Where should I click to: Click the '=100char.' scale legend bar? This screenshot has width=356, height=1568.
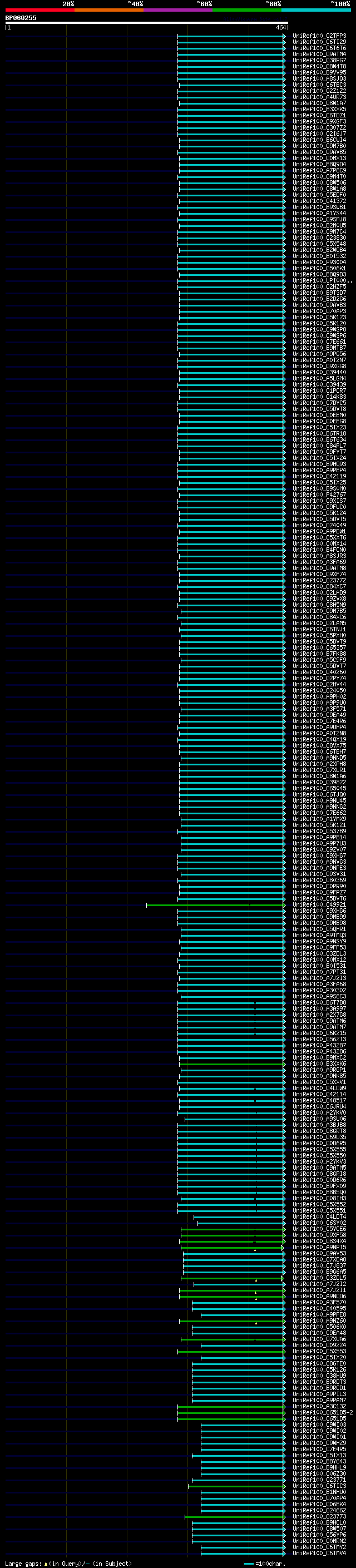click(x=249, y=1564)
